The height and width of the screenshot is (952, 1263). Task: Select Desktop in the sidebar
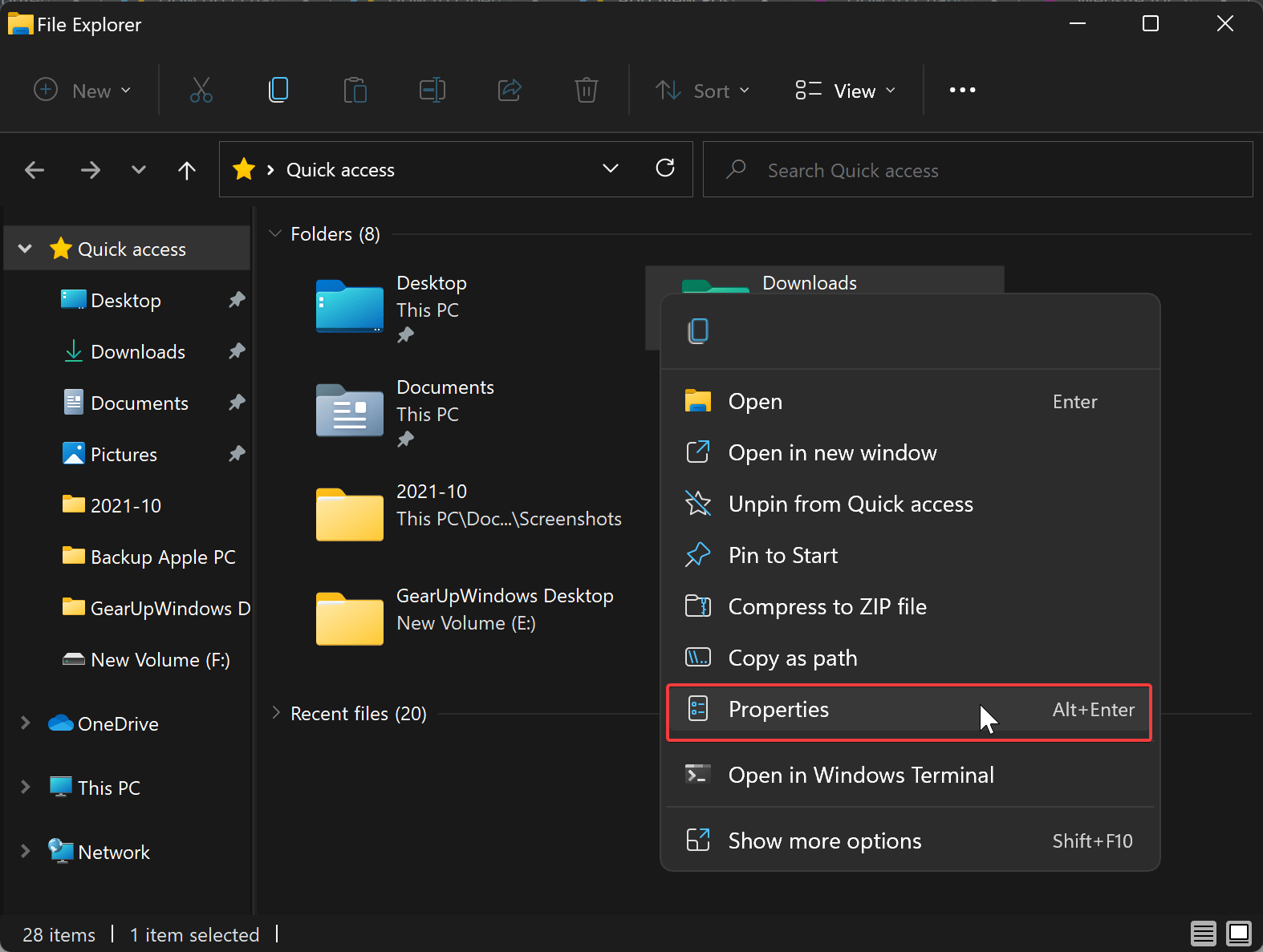[126, 300]
